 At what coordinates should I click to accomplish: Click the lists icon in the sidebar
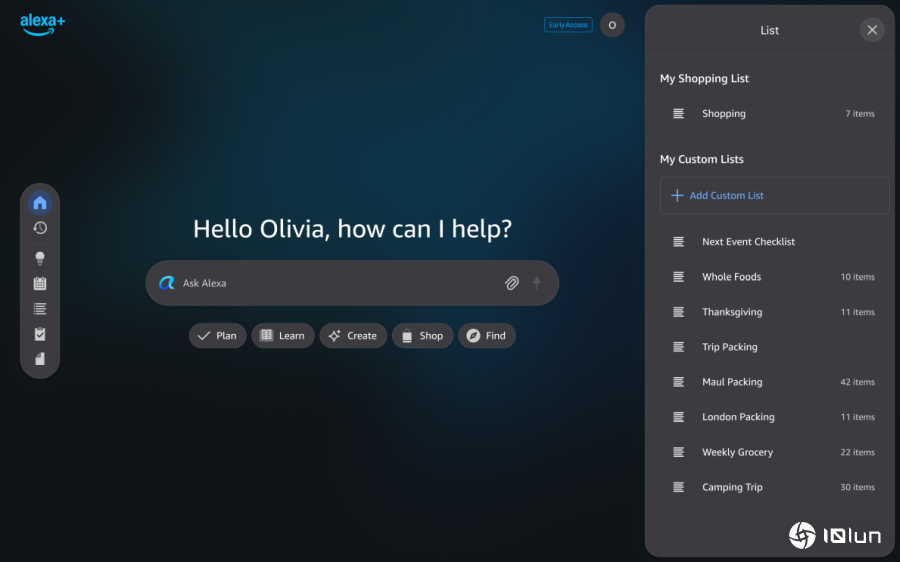click(40, 309)
